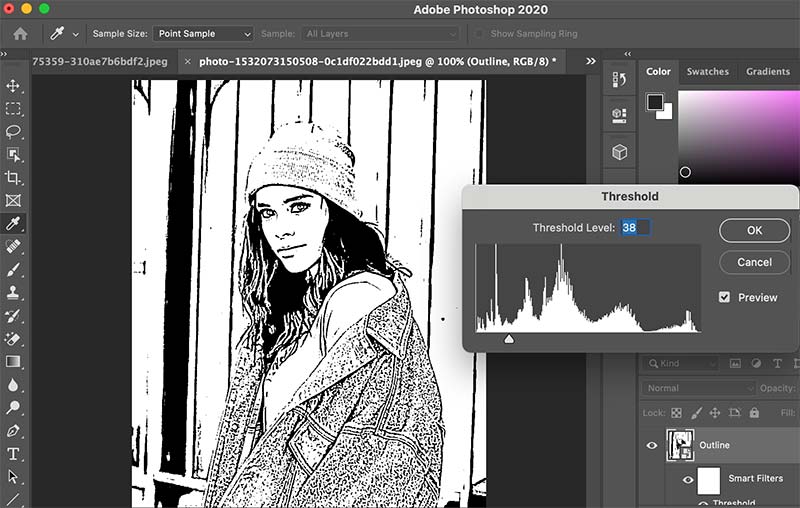Click the Outline layer thumbnail
This screenshot has height=508, width=800.
(x=680, y=445)
